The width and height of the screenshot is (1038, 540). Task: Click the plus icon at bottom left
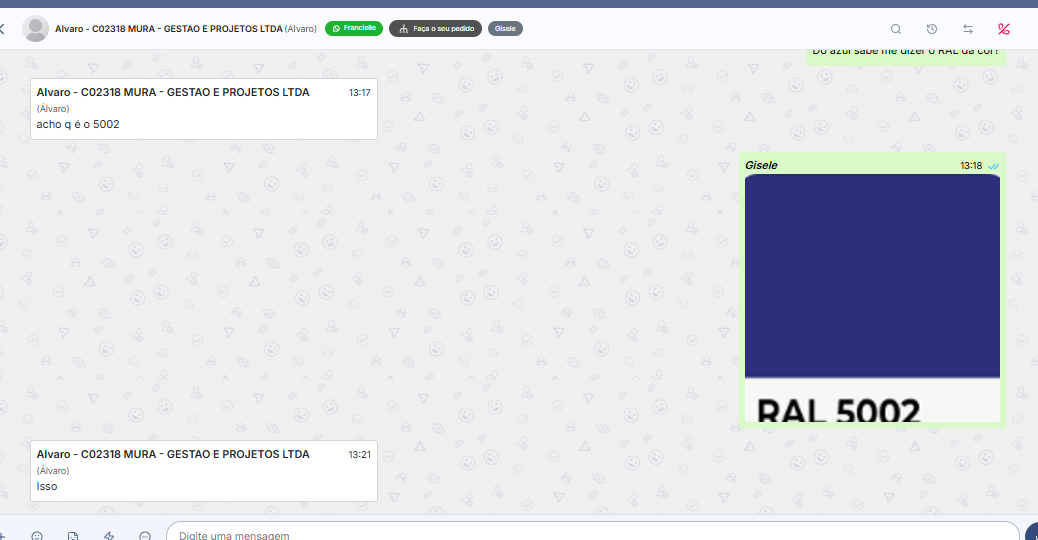click(3, 535)
